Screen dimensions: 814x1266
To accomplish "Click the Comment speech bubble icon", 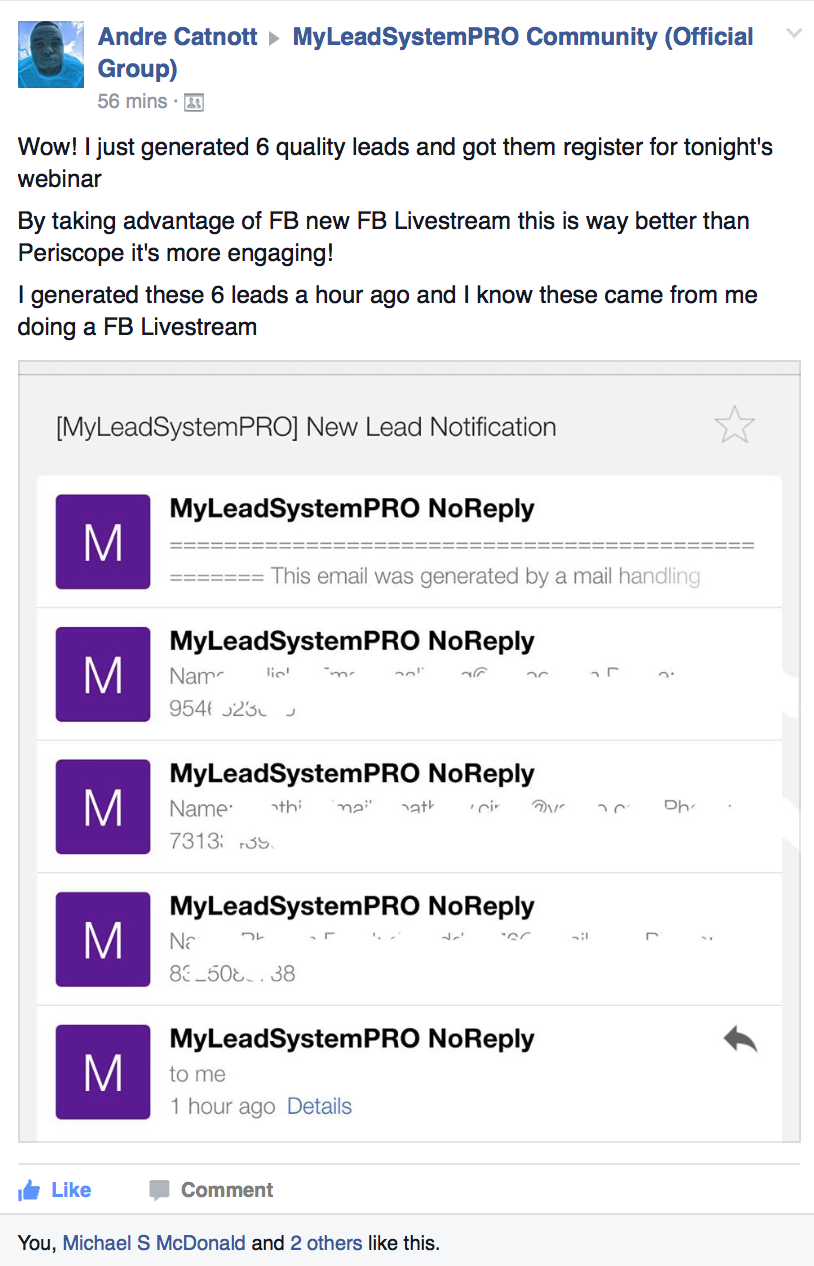I will tap(159, 1190).
